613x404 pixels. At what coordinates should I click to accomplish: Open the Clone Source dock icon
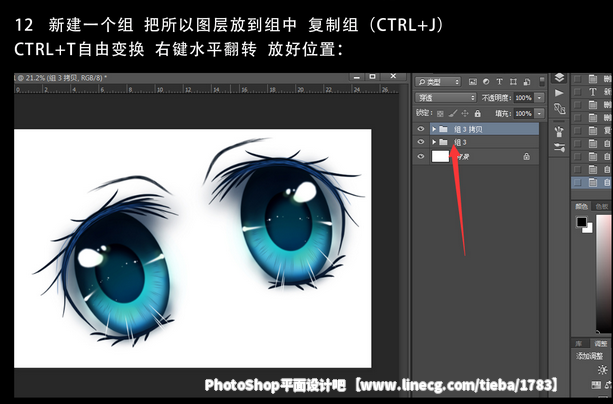(x=559, y=108)
